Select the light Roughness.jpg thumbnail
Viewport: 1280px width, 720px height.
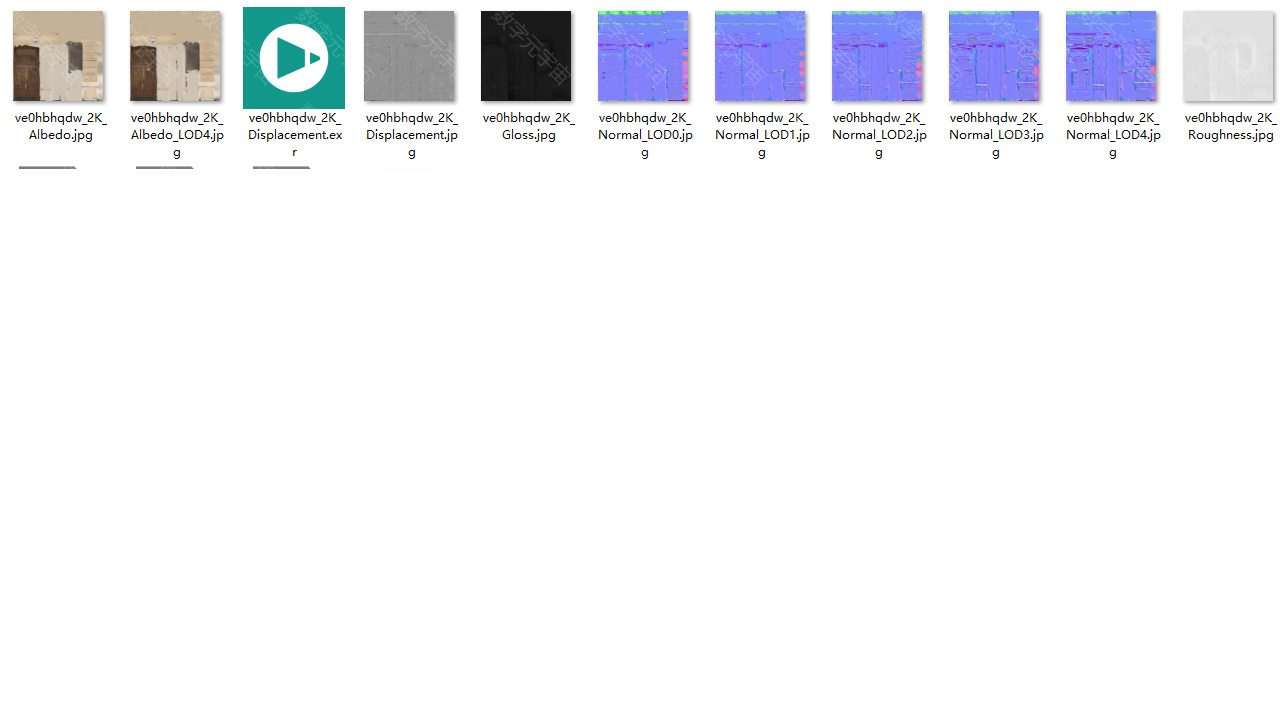click(1228, 56)
